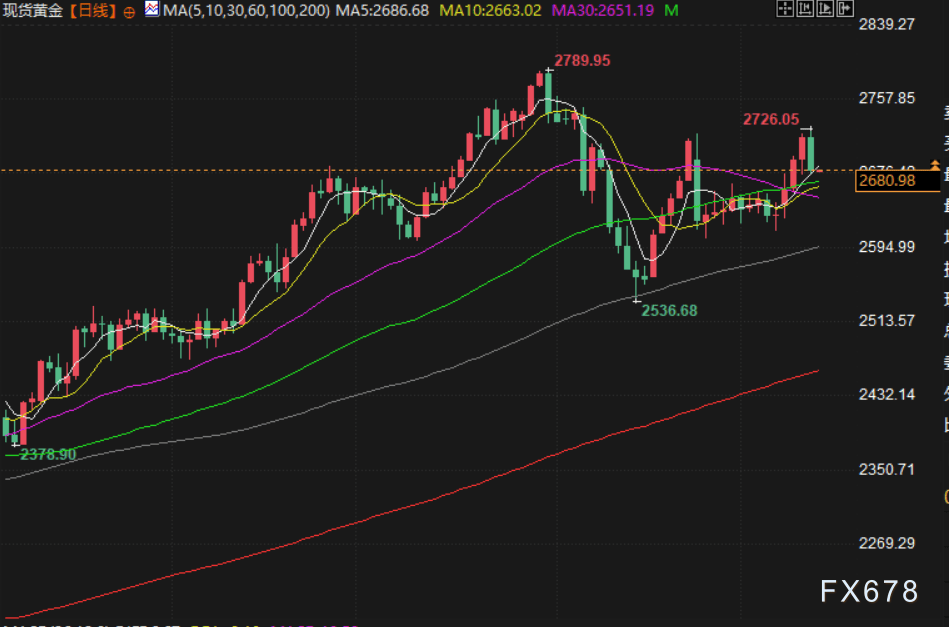Click the 2789.95 high price marker
949x627 pixels.
582,61
